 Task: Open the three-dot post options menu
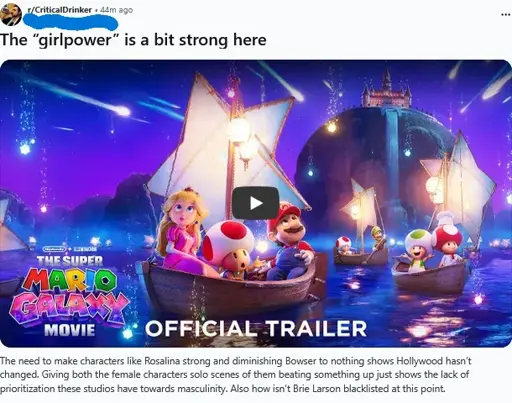click(506, 14)
